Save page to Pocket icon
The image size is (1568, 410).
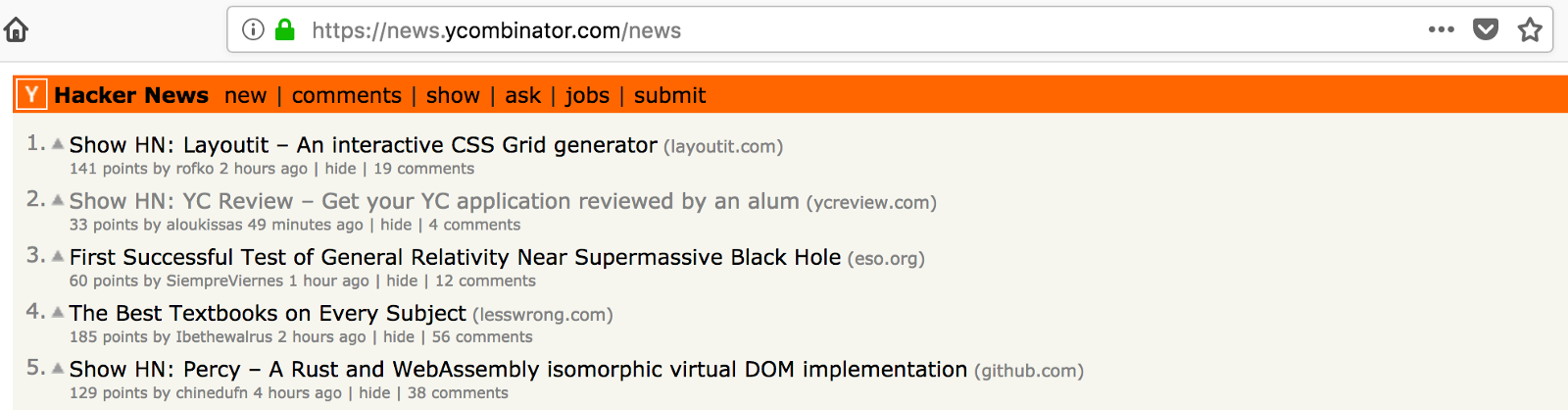point(1486,30)
